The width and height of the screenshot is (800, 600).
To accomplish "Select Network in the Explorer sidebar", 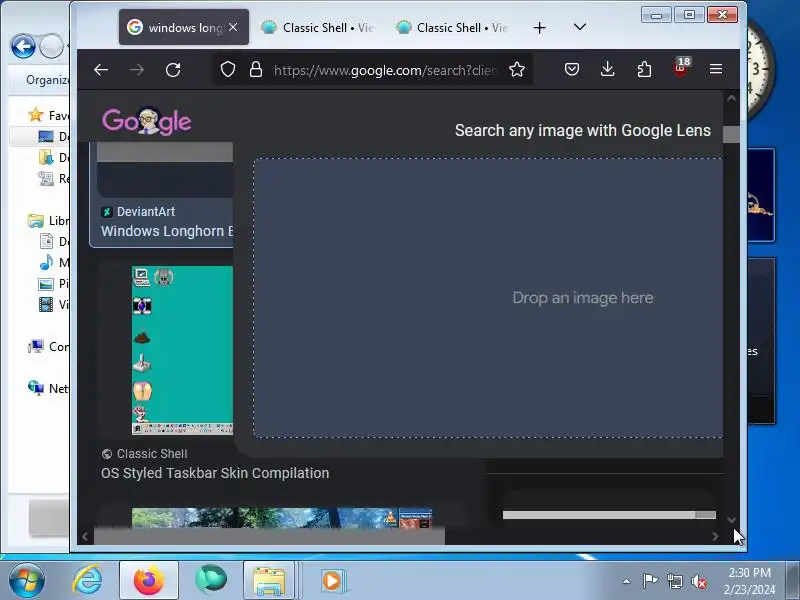I will pyautogui.click(x=48, y=388).
